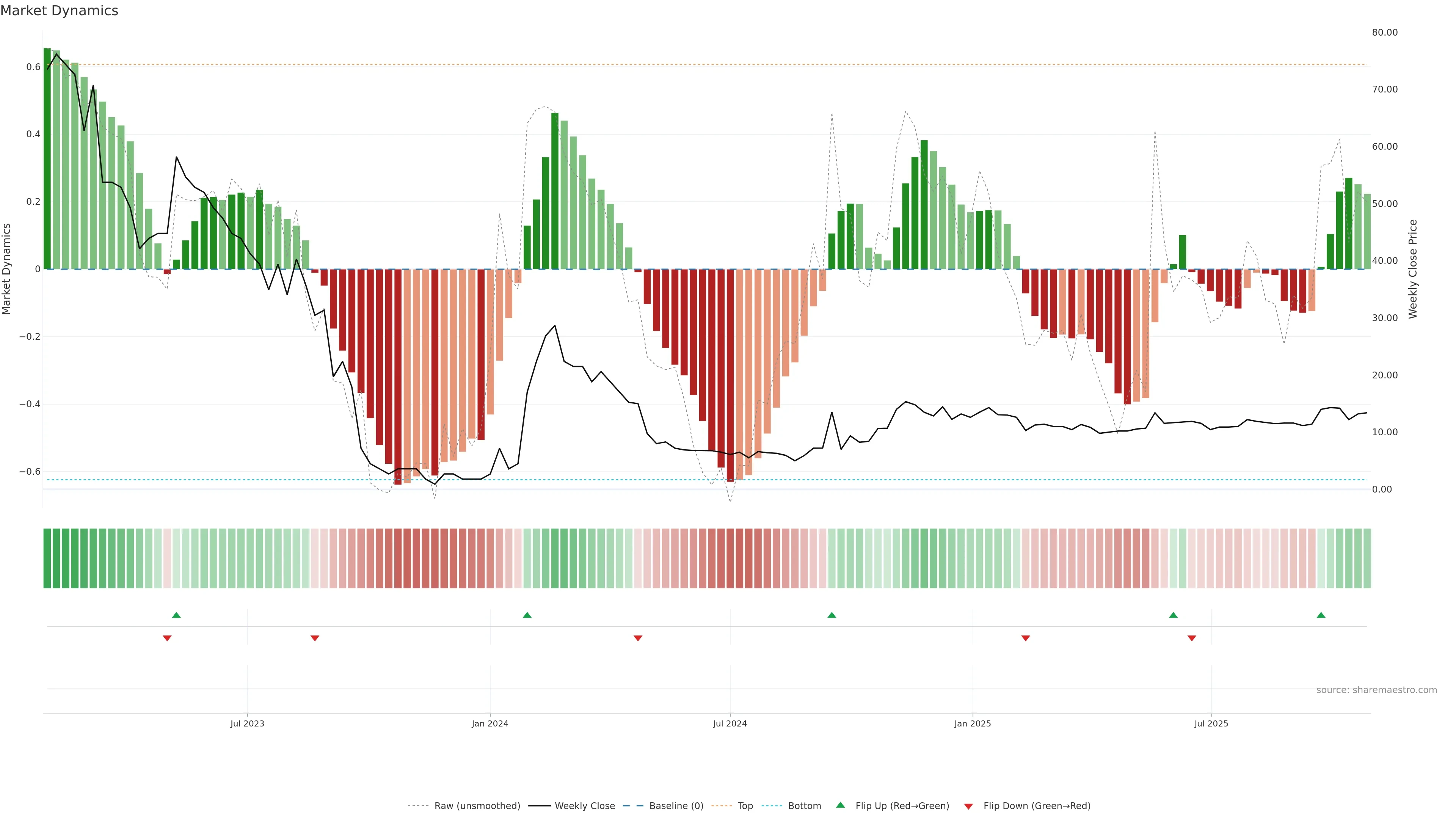1456x819 pixels.
Task: Click the red flip-down marker after Jan 2025
Action: pyautogui.click(x=1025, y=638)
